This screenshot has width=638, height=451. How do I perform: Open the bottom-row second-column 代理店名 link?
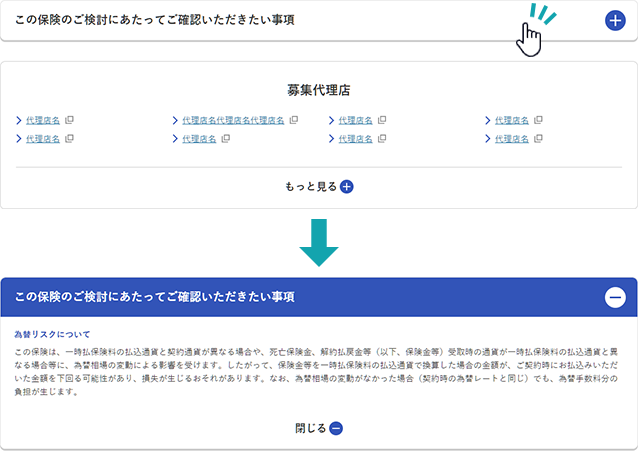199,139
